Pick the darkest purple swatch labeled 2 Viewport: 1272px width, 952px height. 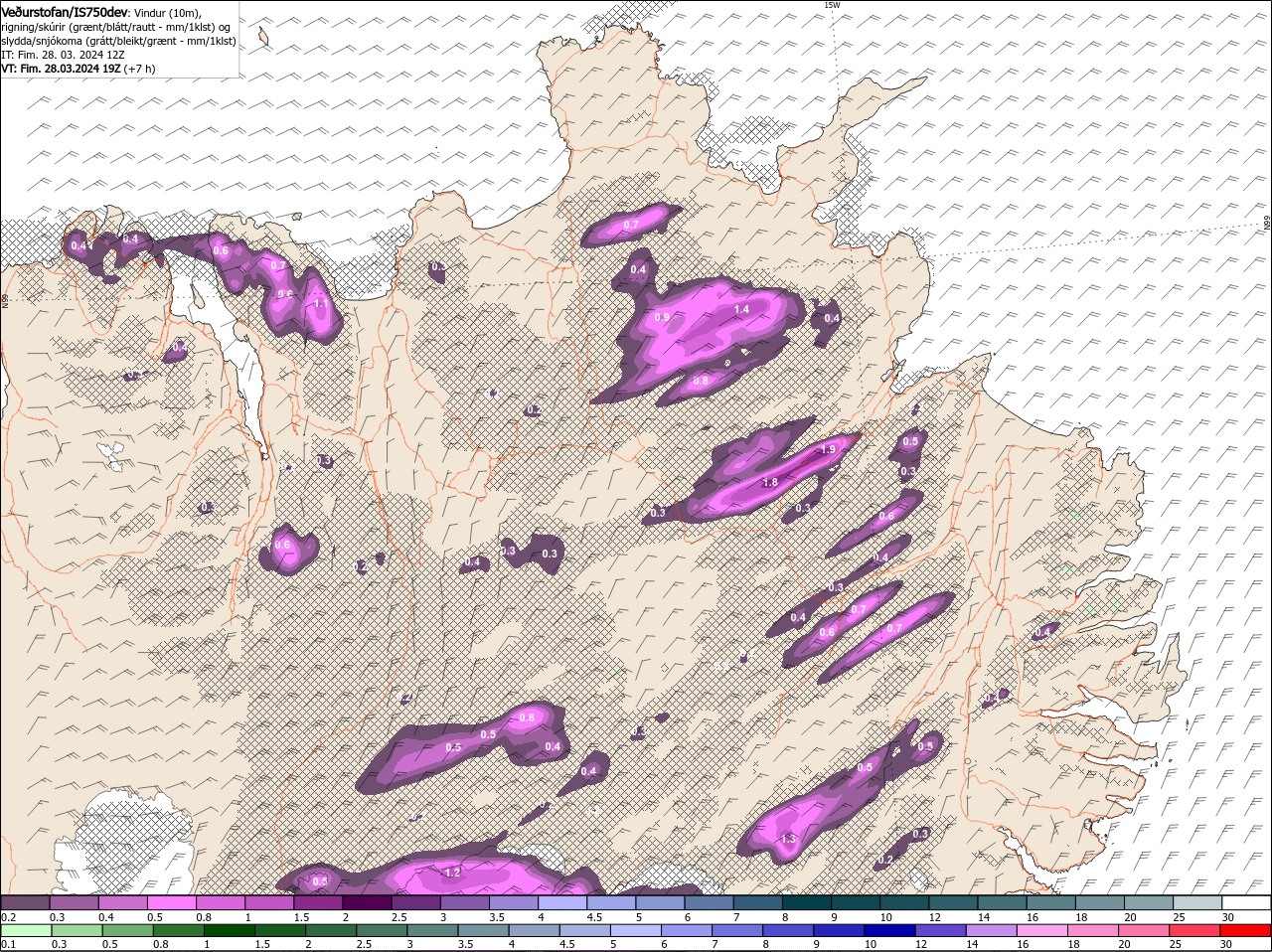367,902
